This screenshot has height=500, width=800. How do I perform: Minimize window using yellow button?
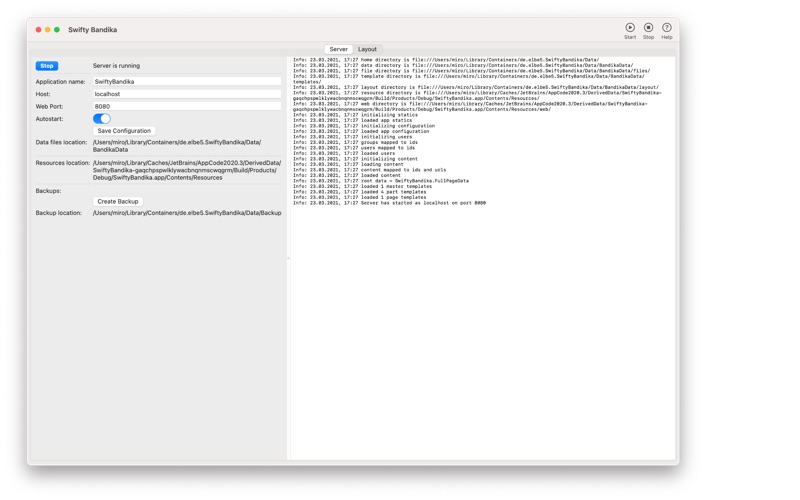(x=47, y=30)
